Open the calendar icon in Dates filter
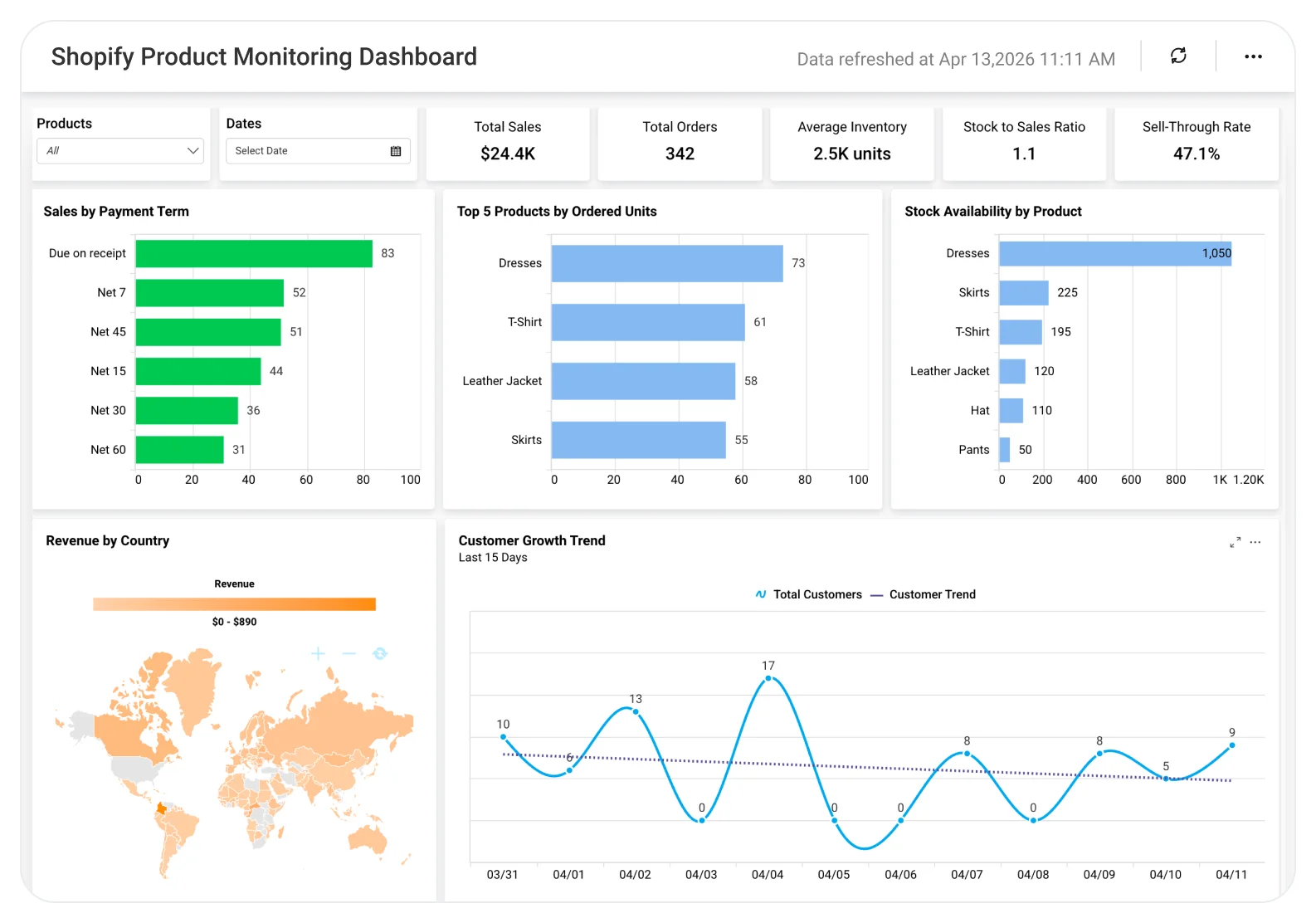This screenshot has width=1316, height=923. point(396,151)
